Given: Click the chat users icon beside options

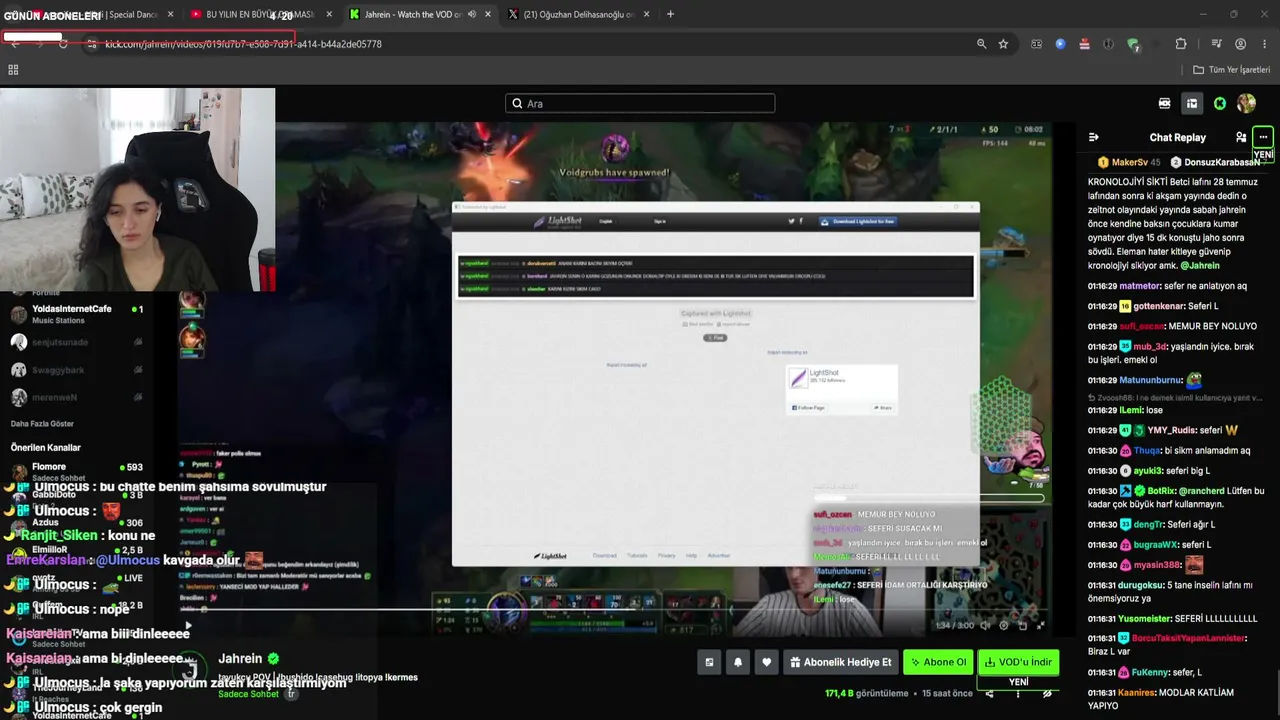Looking at the screenshot, I should 1241,137.
